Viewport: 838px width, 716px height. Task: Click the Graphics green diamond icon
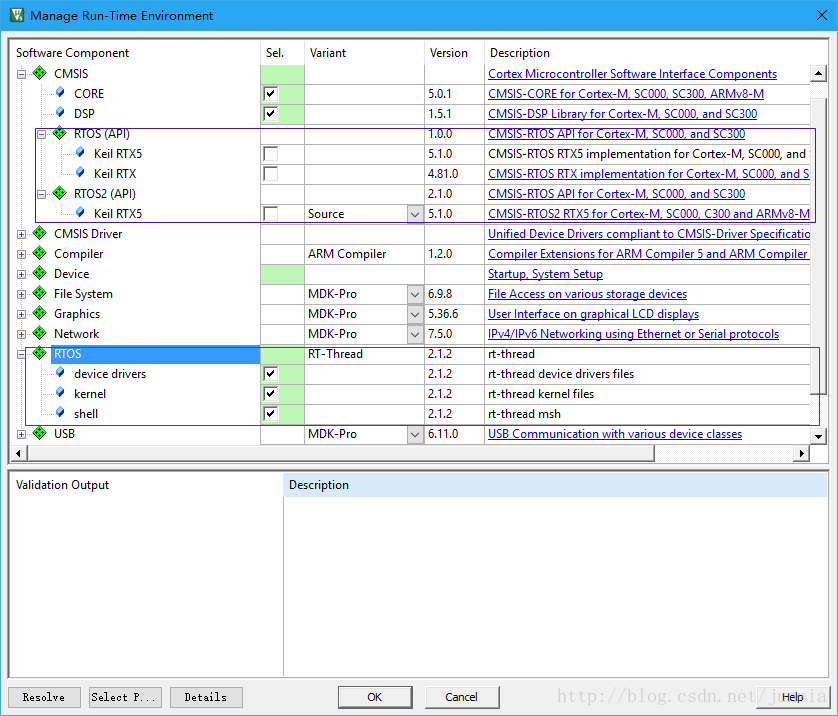click(40, 313)
